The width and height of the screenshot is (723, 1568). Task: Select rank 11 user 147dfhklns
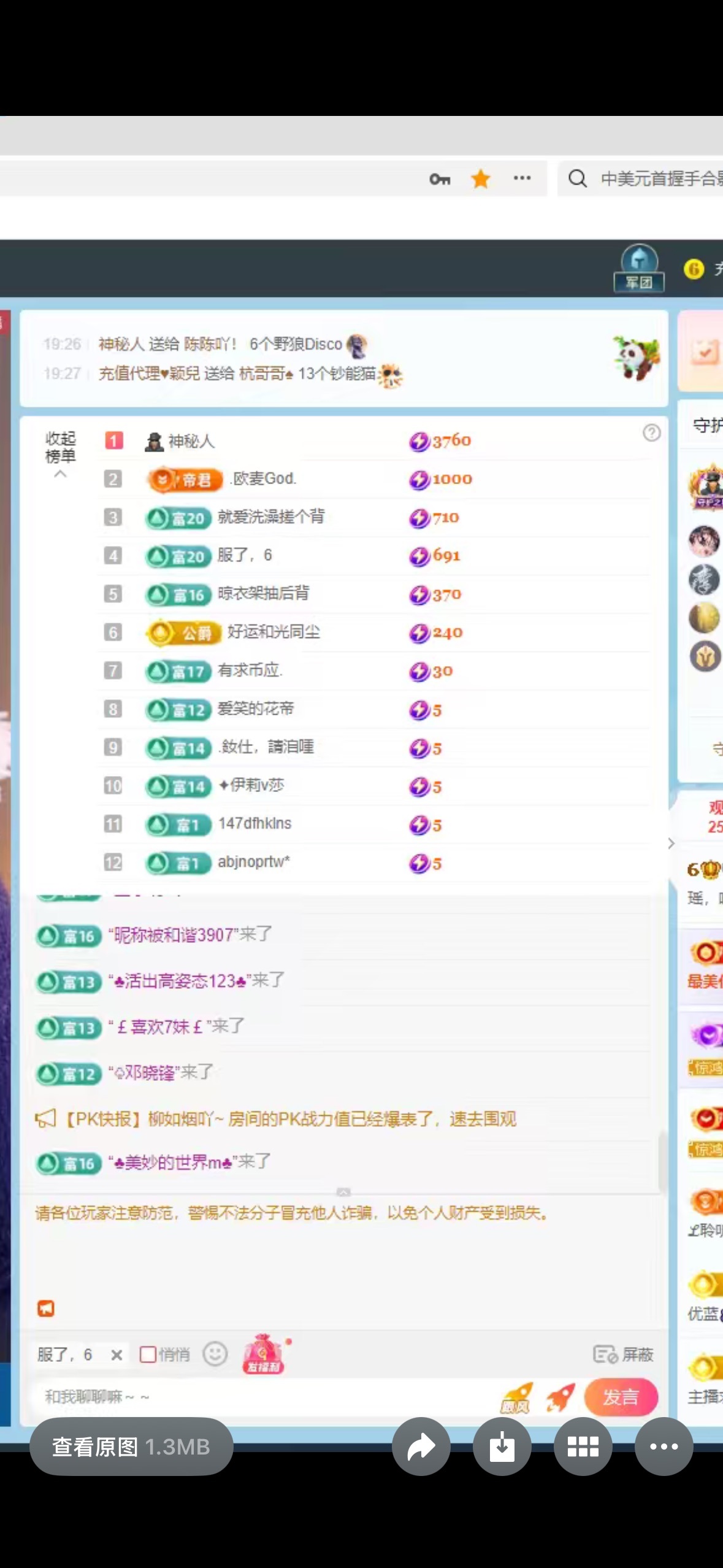coord(254,823)
